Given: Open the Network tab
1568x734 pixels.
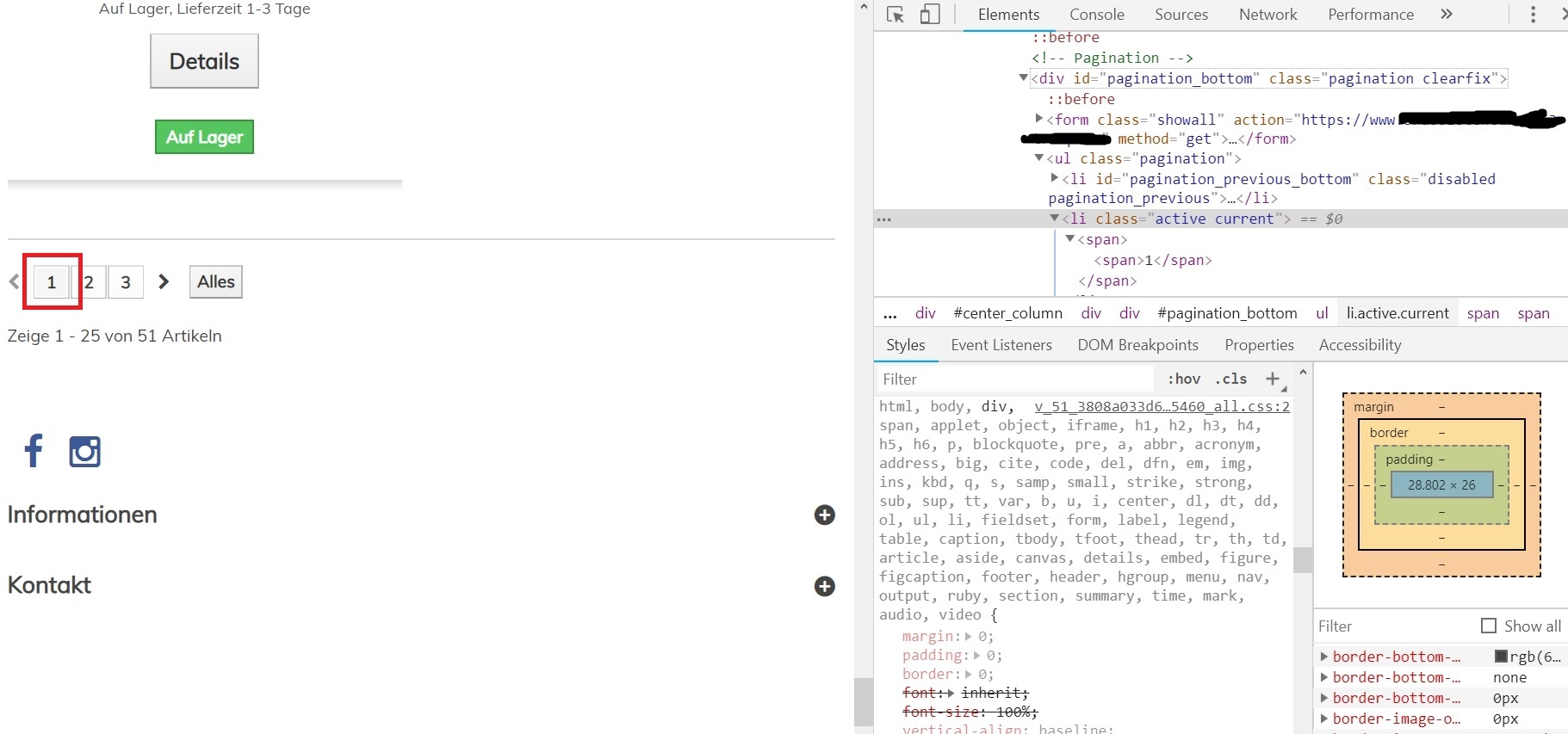Looking at the screenshot, I should (x=1267, y=15).
